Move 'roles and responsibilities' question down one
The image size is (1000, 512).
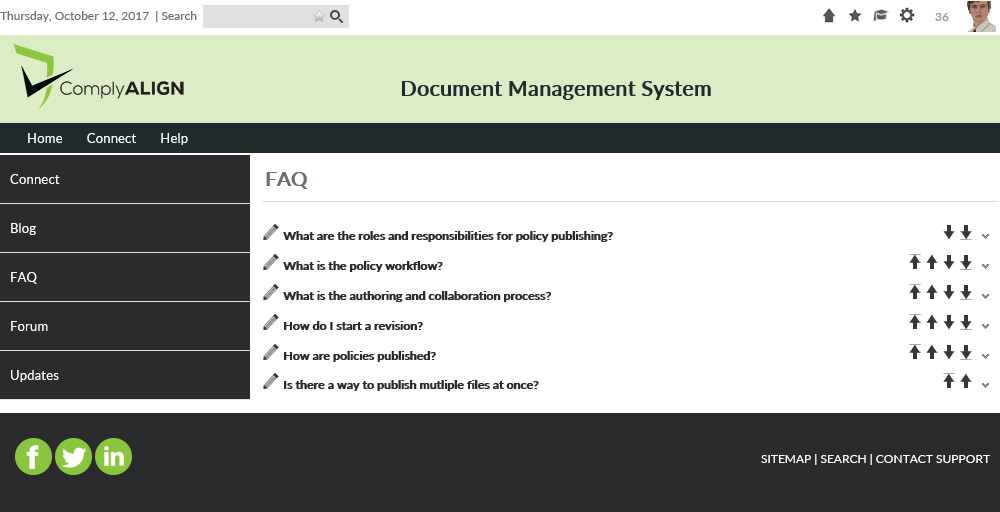click(x=949, y=232)
